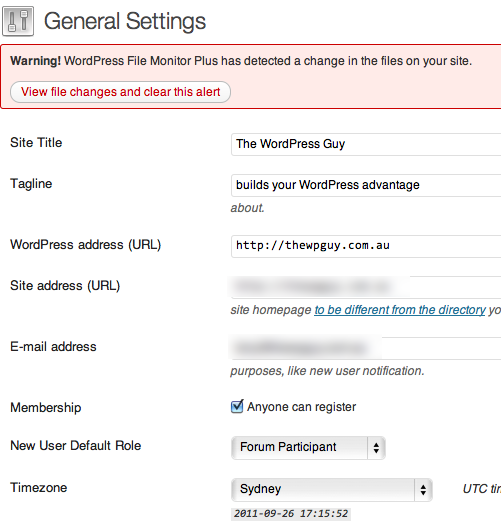501x528 pixels.
Task: Click the Site Title label
Action: [36, 142]
